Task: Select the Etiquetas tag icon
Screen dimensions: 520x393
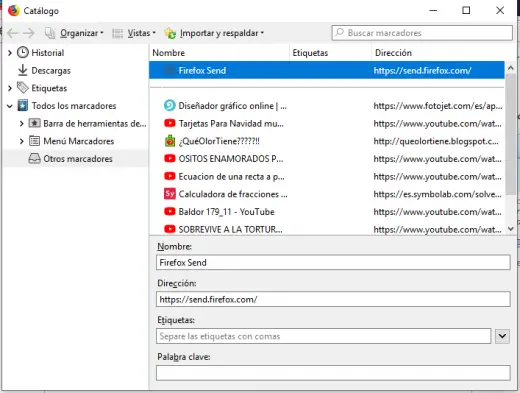Action: pos(23,88)
